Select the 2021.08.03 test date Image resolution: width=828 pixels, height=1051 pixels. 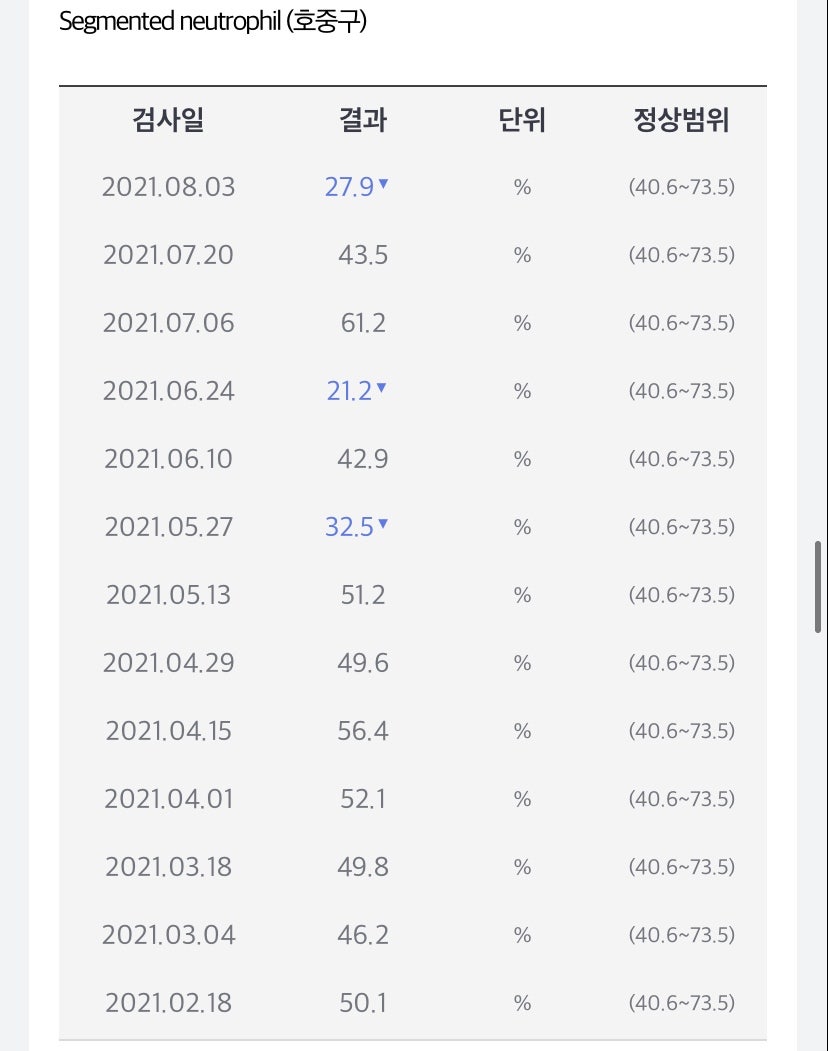coord(168,187)
